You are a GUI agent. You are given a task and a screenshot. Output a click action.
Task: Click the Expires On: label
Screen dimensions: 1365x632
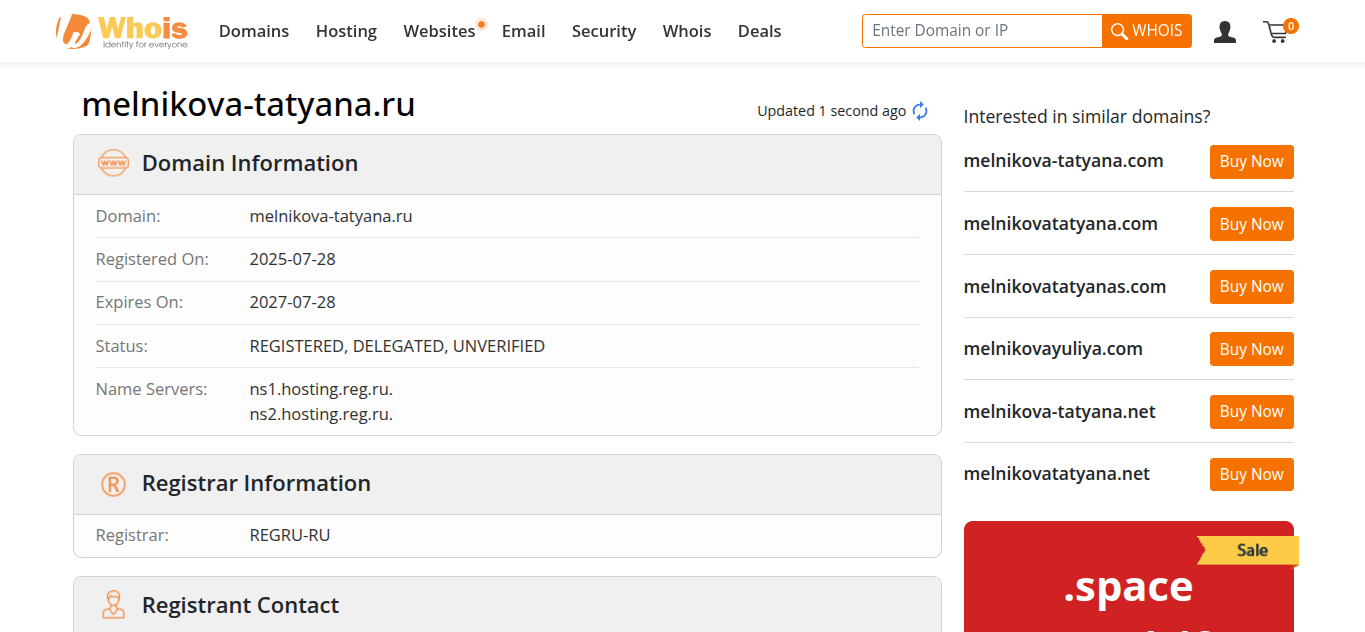tap(139, 302)
